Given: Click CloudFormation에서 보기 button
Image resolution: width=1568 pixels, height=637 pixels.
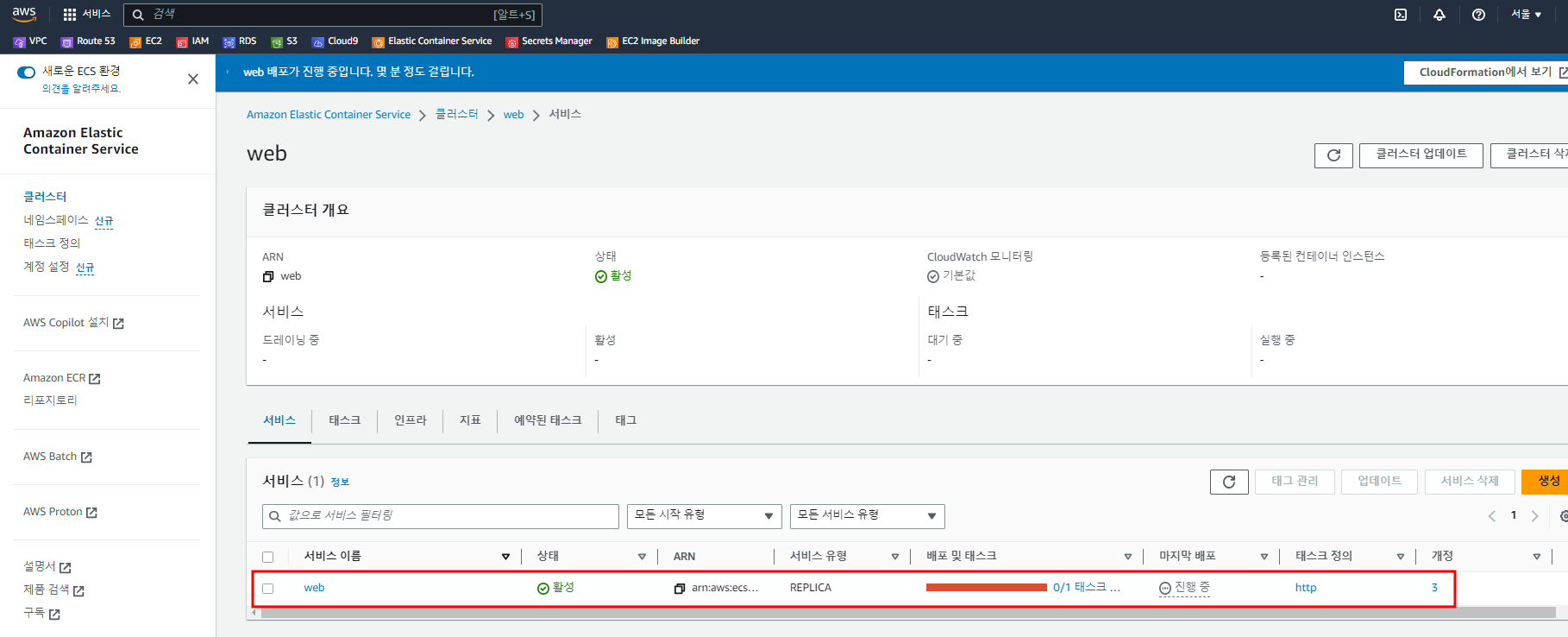Looking at the screenshot, I should coord(1486,73).
